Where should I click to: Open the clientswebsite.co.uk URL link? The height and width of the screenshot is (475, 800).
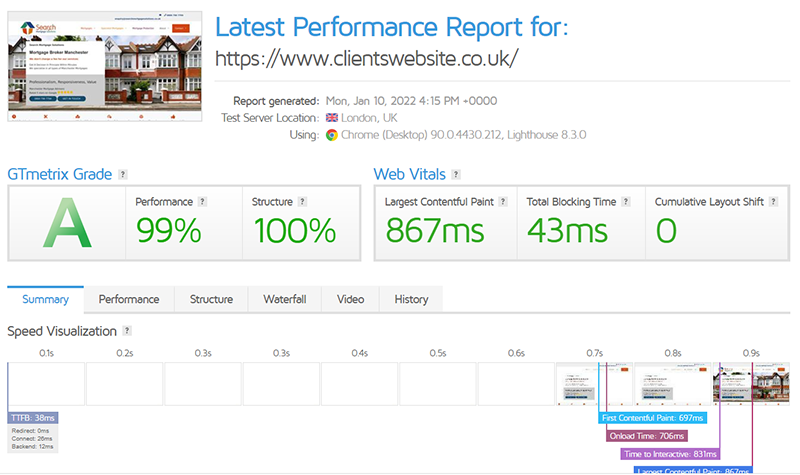(x=367, y=58)
